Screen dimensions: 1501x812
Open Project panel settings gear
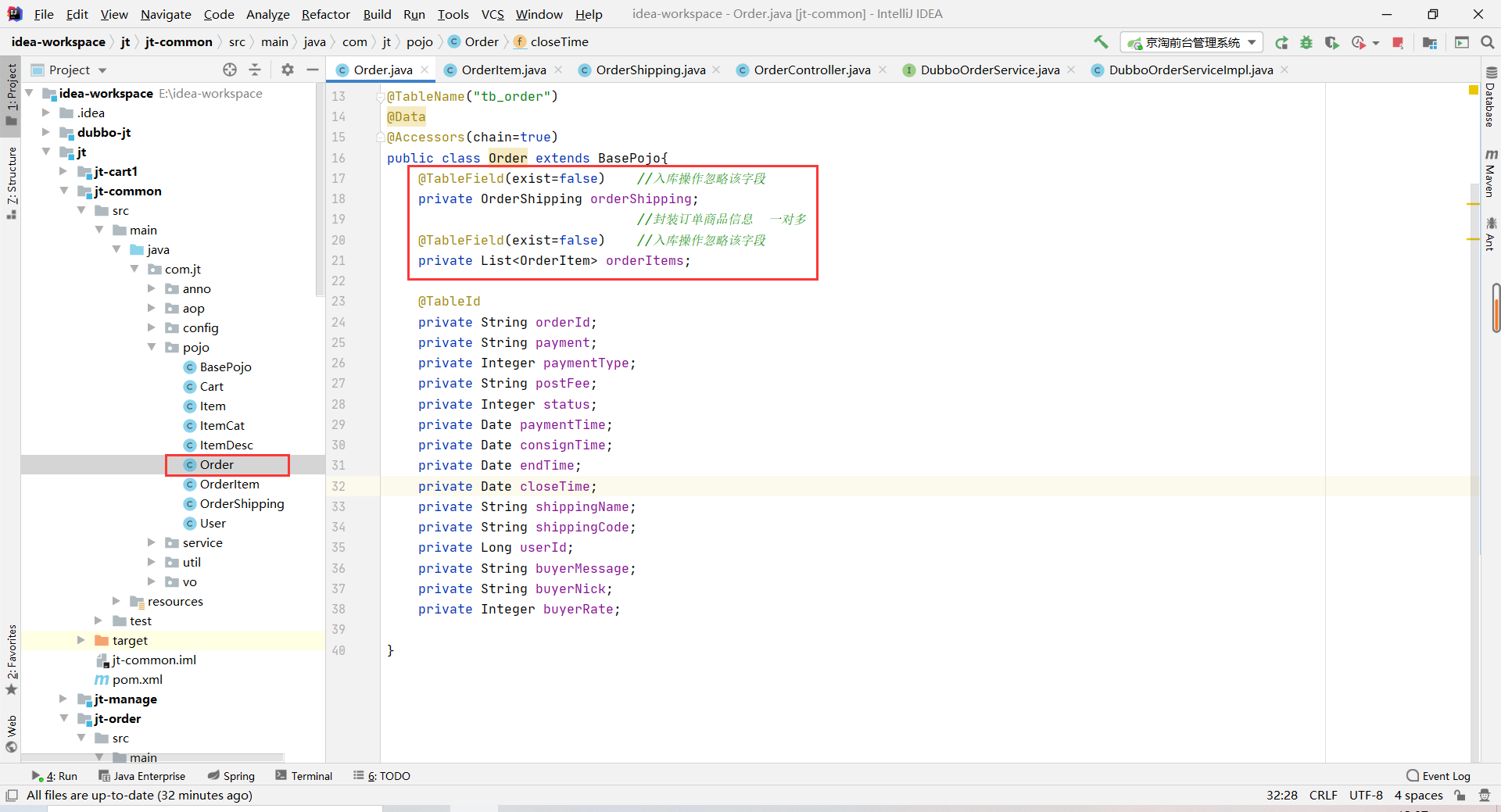(x=288, y=70)
